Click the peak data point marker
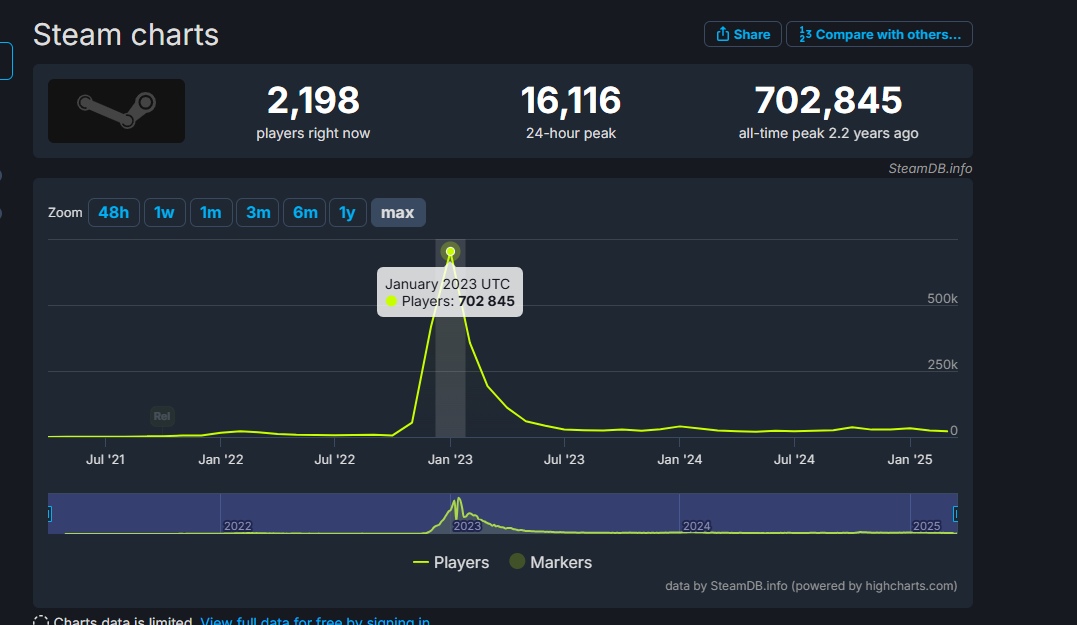Screen dimensions: 1077x625 click(451, 252)
